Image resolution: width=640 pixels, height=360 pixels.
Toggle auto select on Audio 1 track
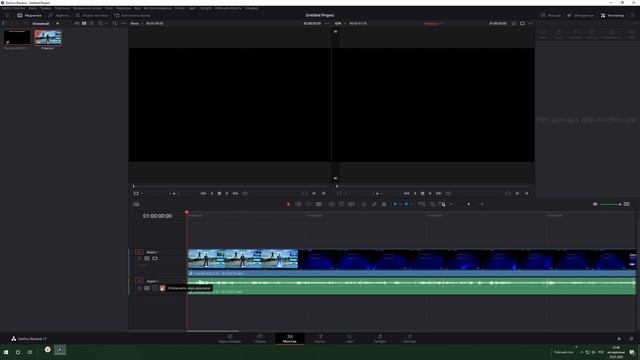(147, 288)
